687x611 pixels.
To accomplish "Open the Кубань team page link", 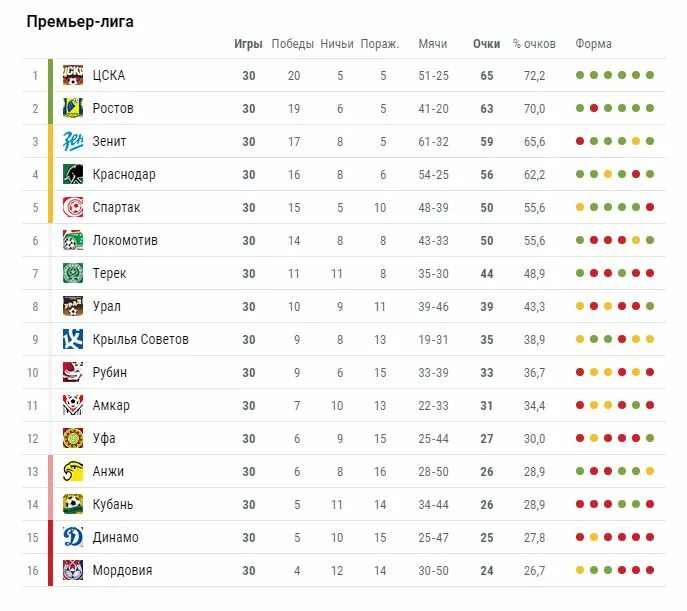I will (x=113, y=504).
